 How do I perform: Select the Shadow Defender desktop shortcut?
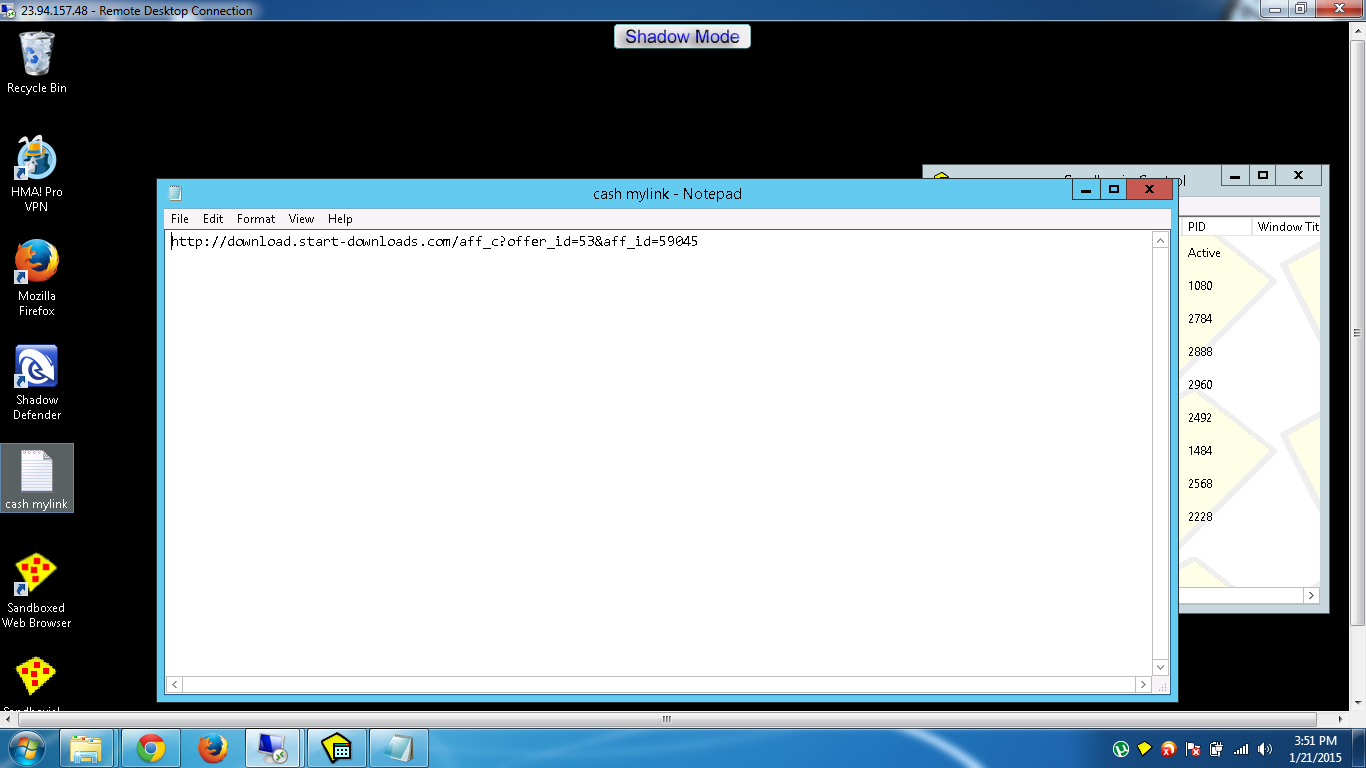(x=37, y=382)
